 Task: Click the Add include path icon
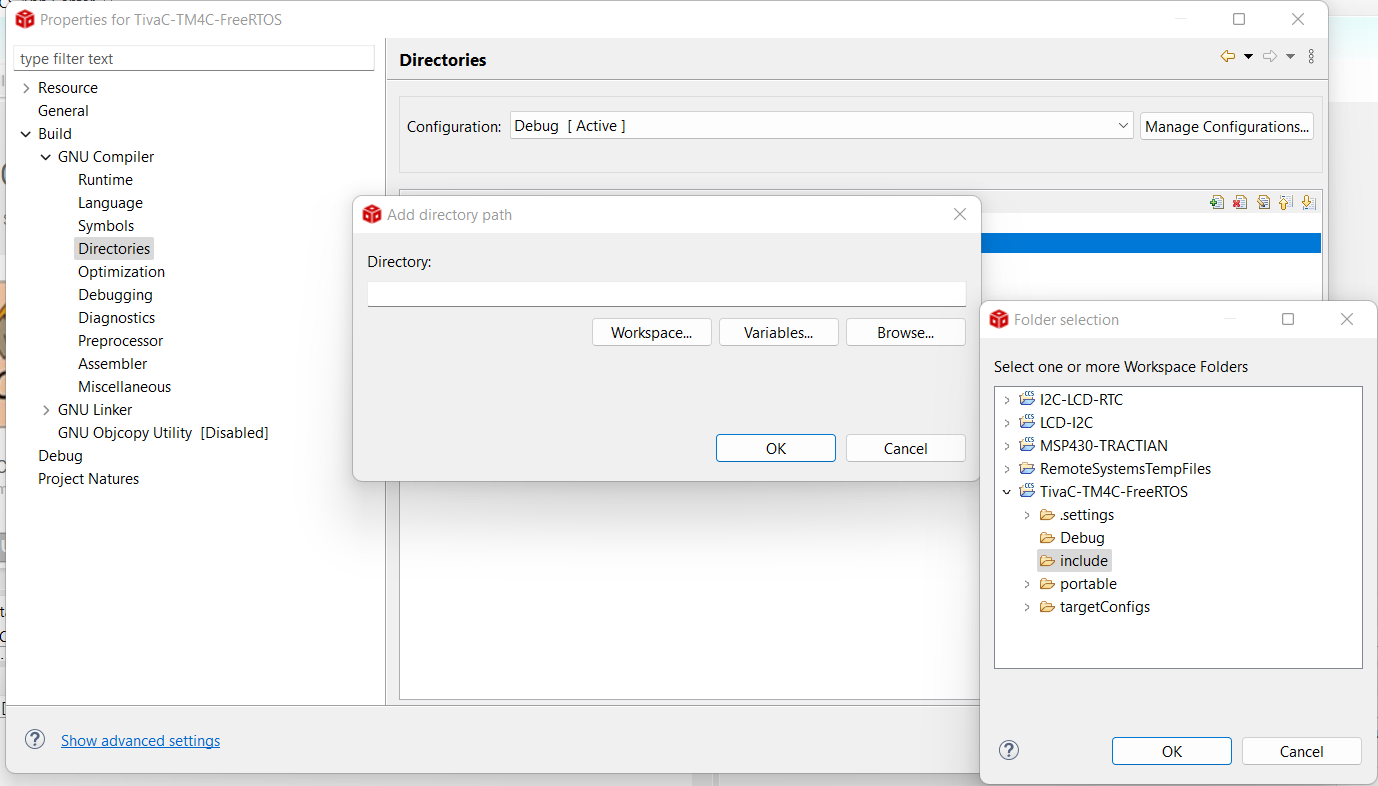click(1216, 202)
